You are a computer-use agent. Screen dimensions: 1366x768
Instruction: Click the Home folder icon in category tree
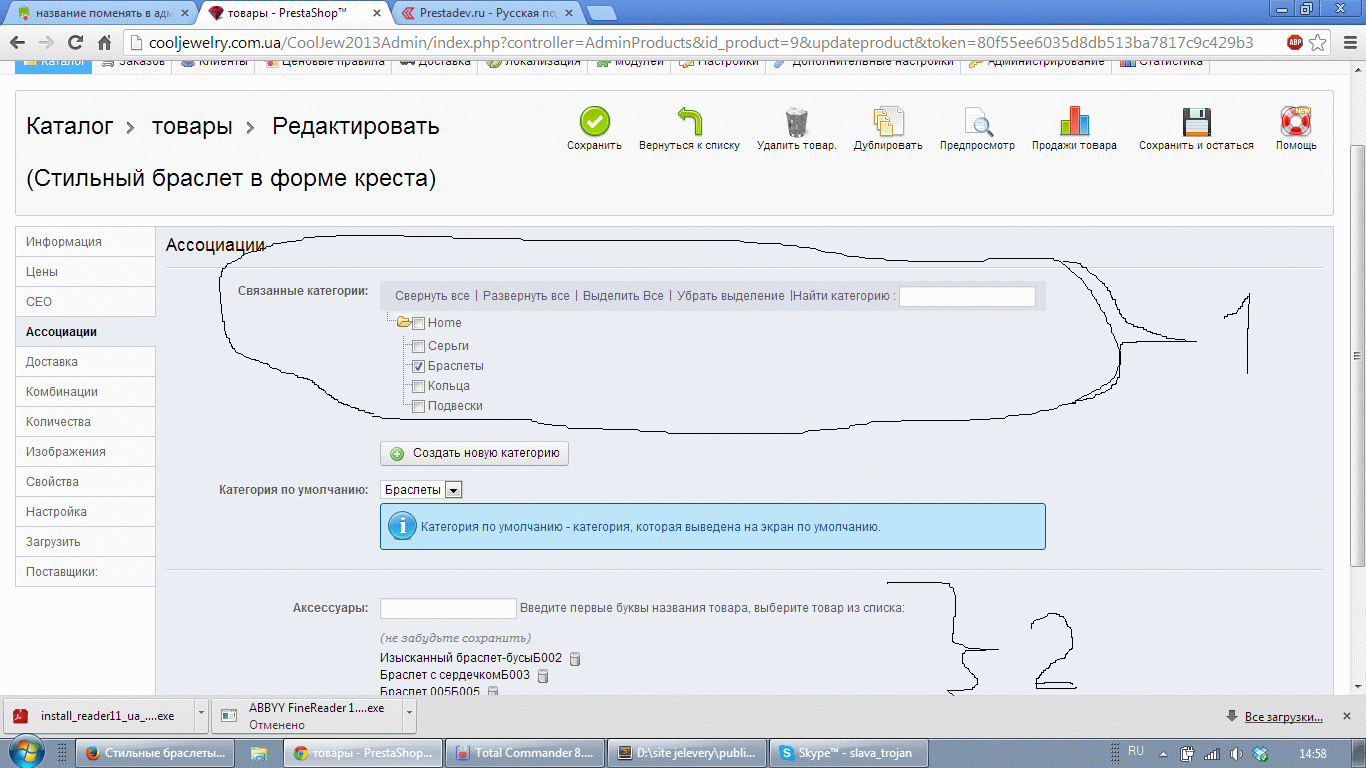[404, 323]
